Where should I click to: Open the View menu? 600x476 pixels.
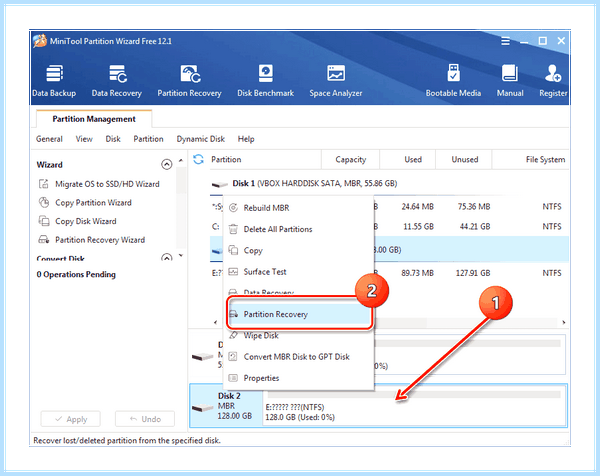pos(84,139)
